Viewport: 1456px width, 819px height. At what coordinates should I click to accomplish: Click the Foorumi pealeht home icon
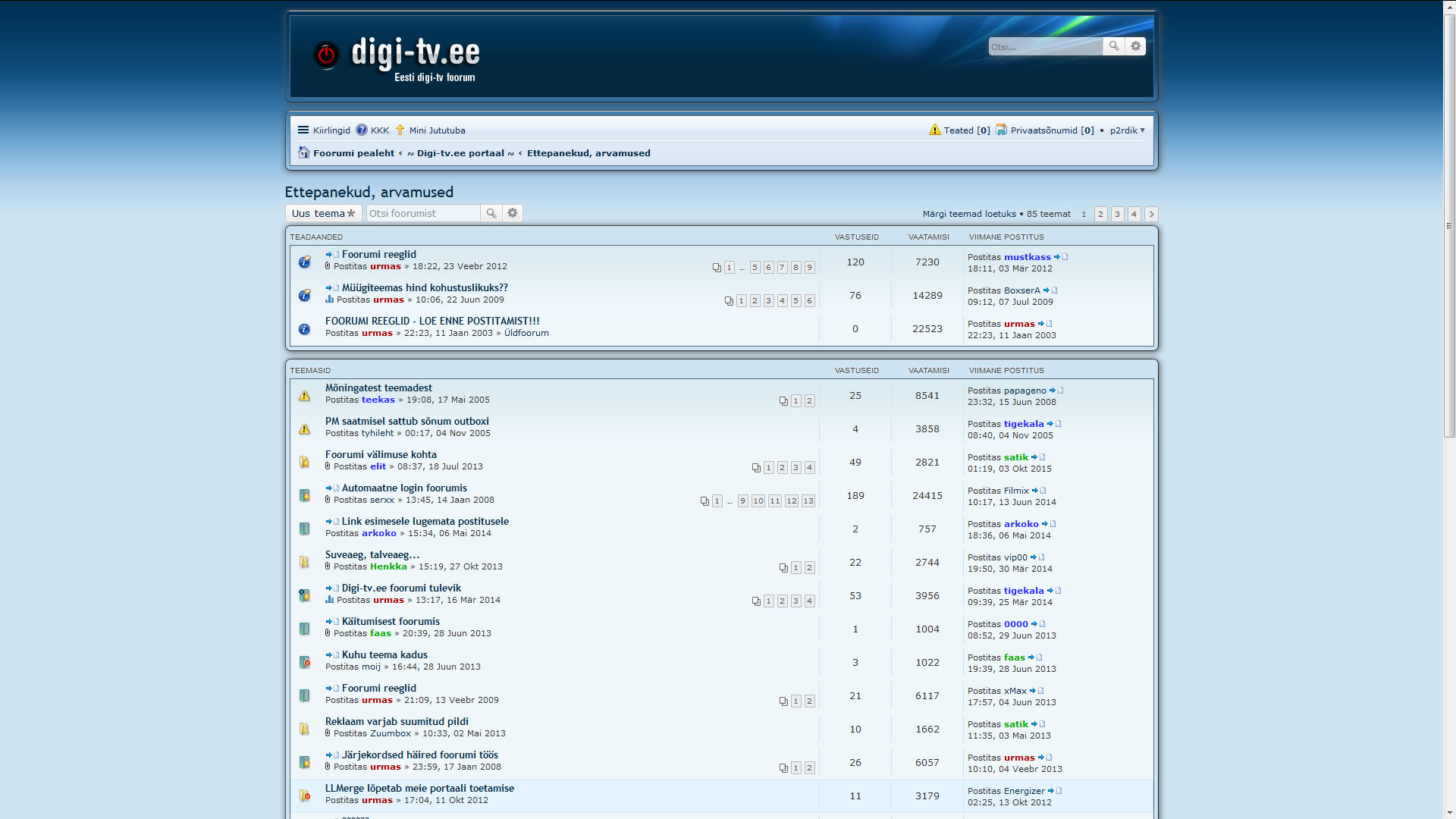pyautogui.click(x=303, y=152)
